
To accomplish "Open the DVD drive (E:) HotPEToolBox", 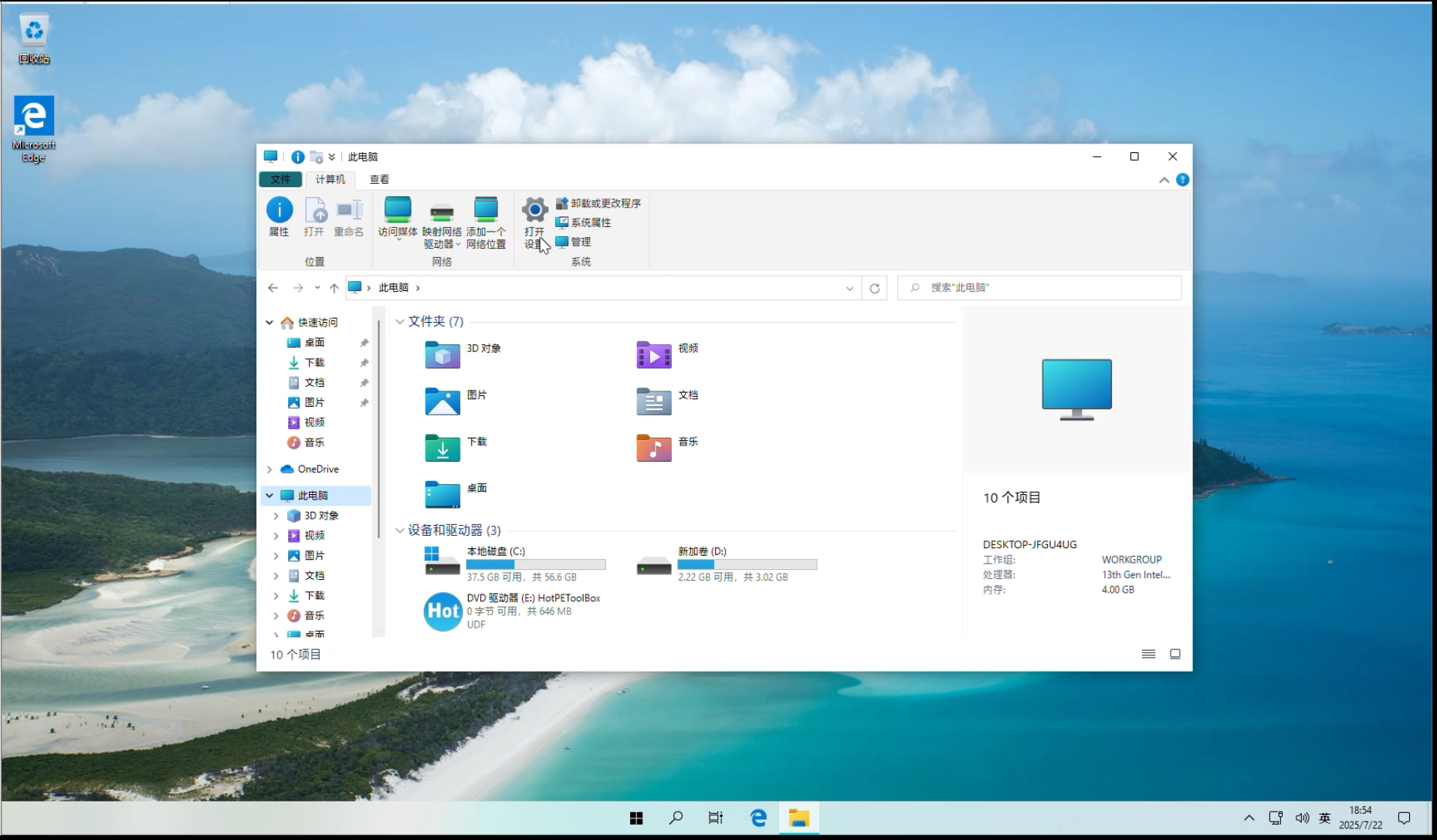I will tap(443, 611).
